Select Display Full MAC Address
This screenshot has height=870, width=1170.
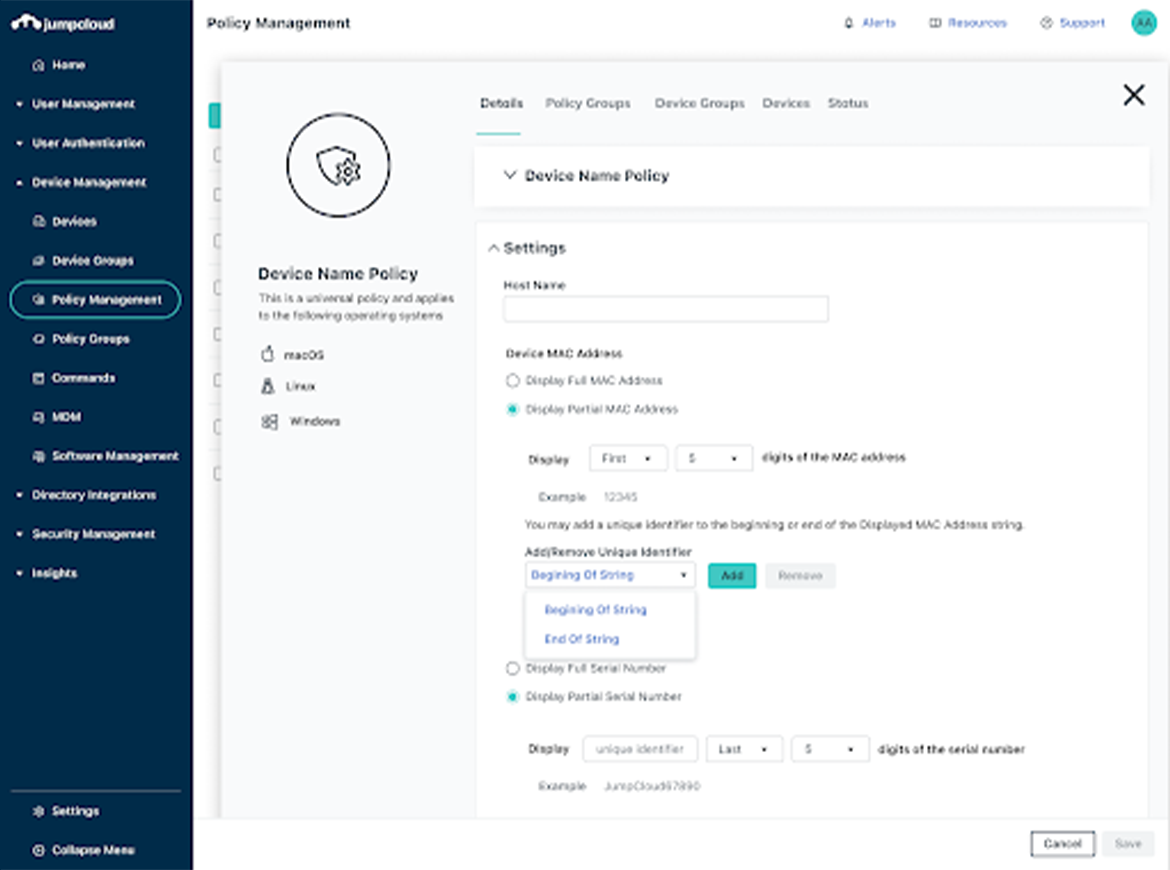point(512,381)
